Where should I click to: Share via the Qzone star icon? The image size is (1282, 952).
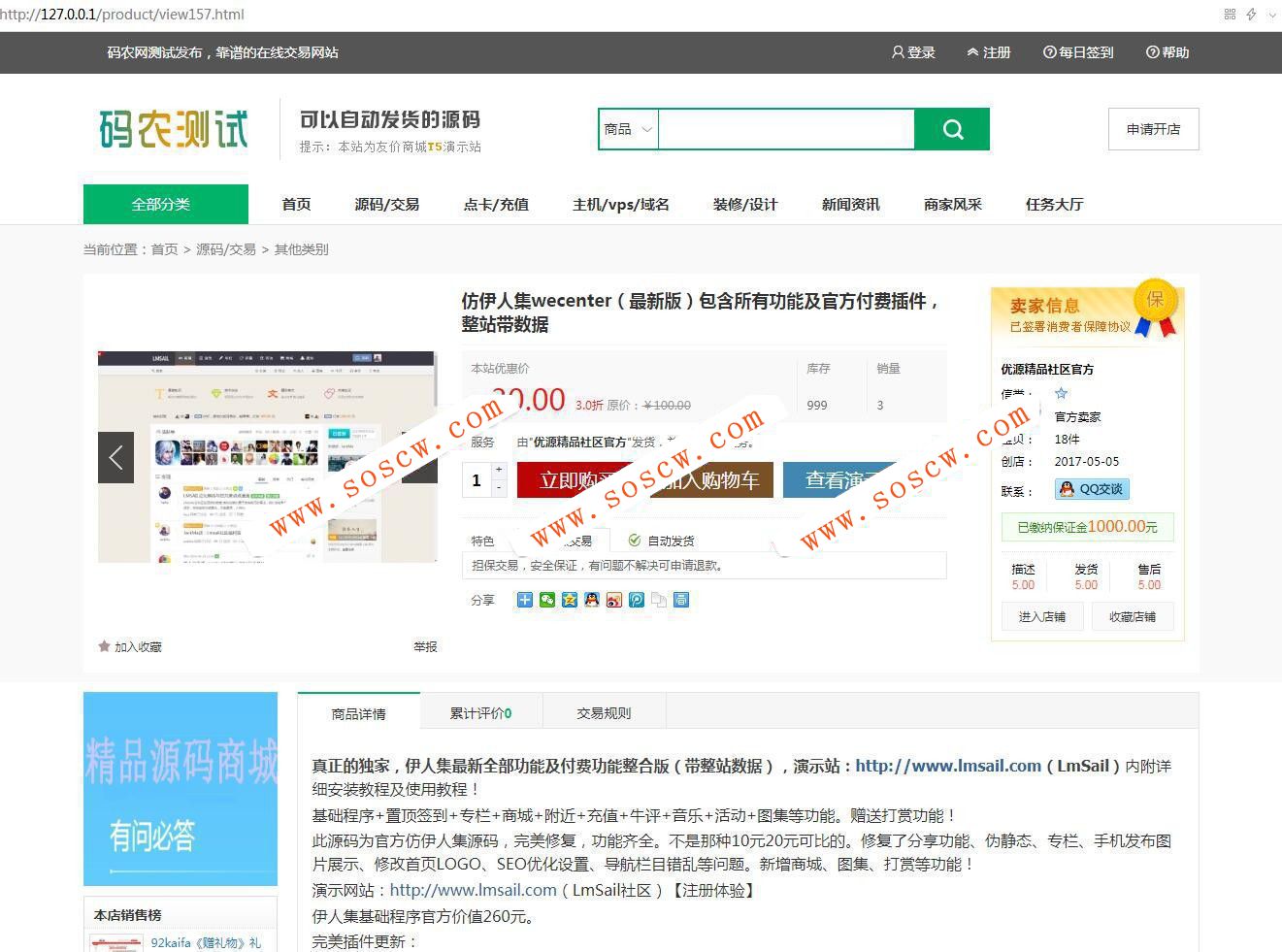pos(570,600)
